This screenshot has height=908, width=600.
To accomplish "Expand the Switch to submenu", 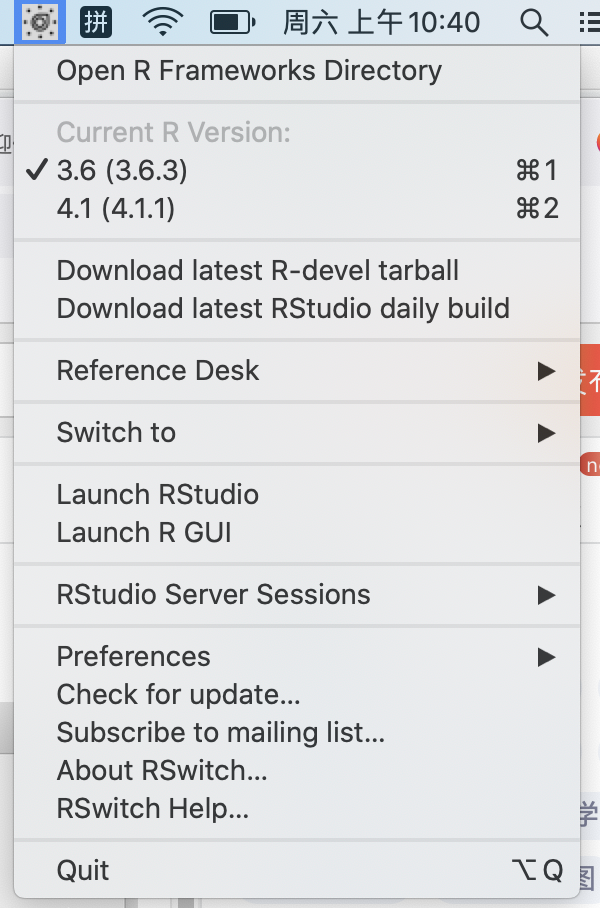I will pyautogui.click(x=115, y=432).
